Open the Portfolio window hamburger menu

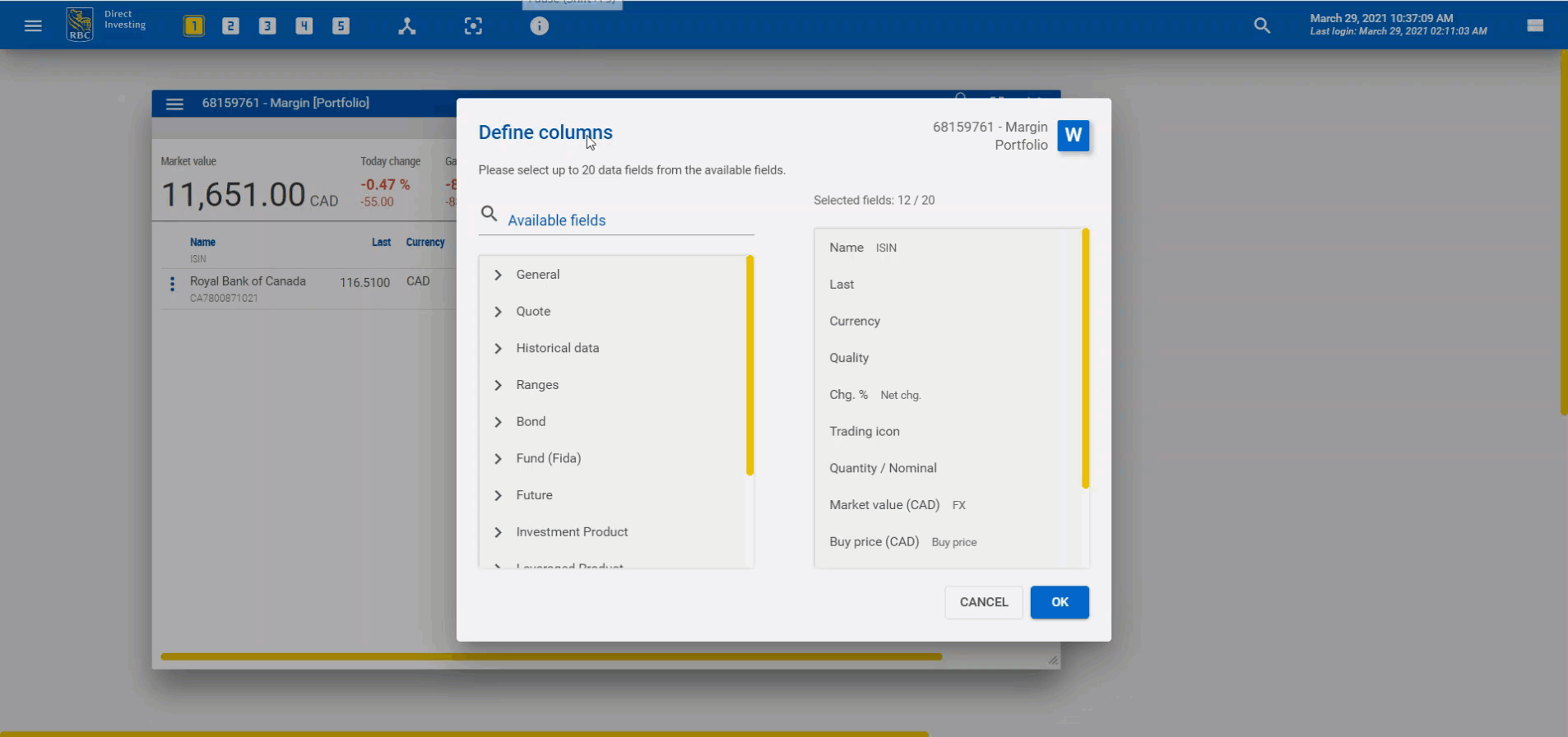click(x=174, y=104)
